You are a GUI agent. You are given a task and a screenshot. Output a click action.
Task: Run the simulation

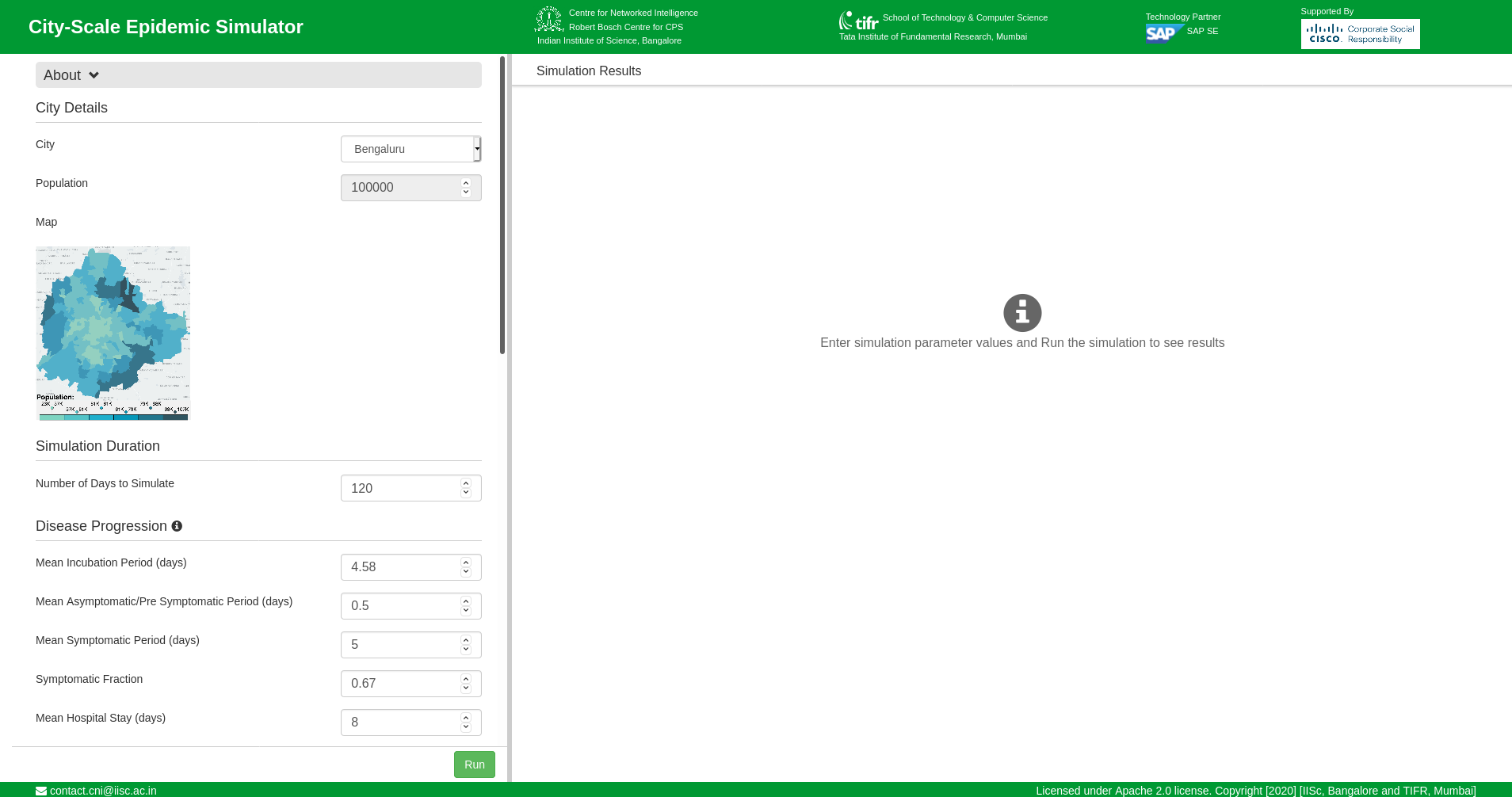(x=474, y=765)
